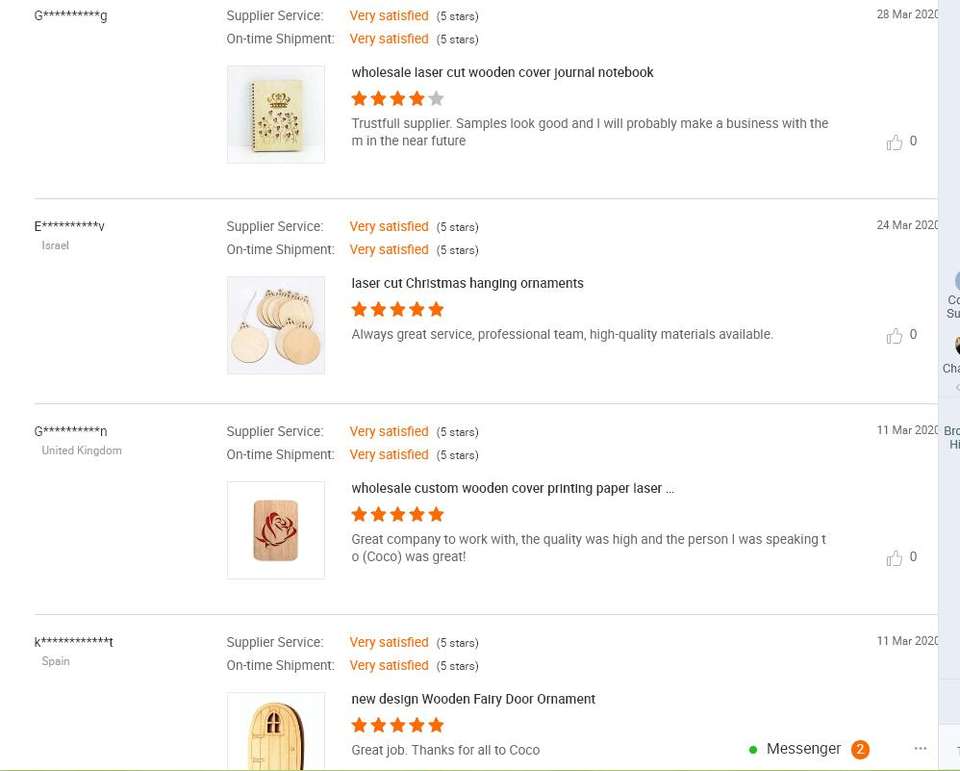Open 'wholesale custom wooden cover printing paper' title
This screenshot has height=771, width=960.
coord(512,489)
